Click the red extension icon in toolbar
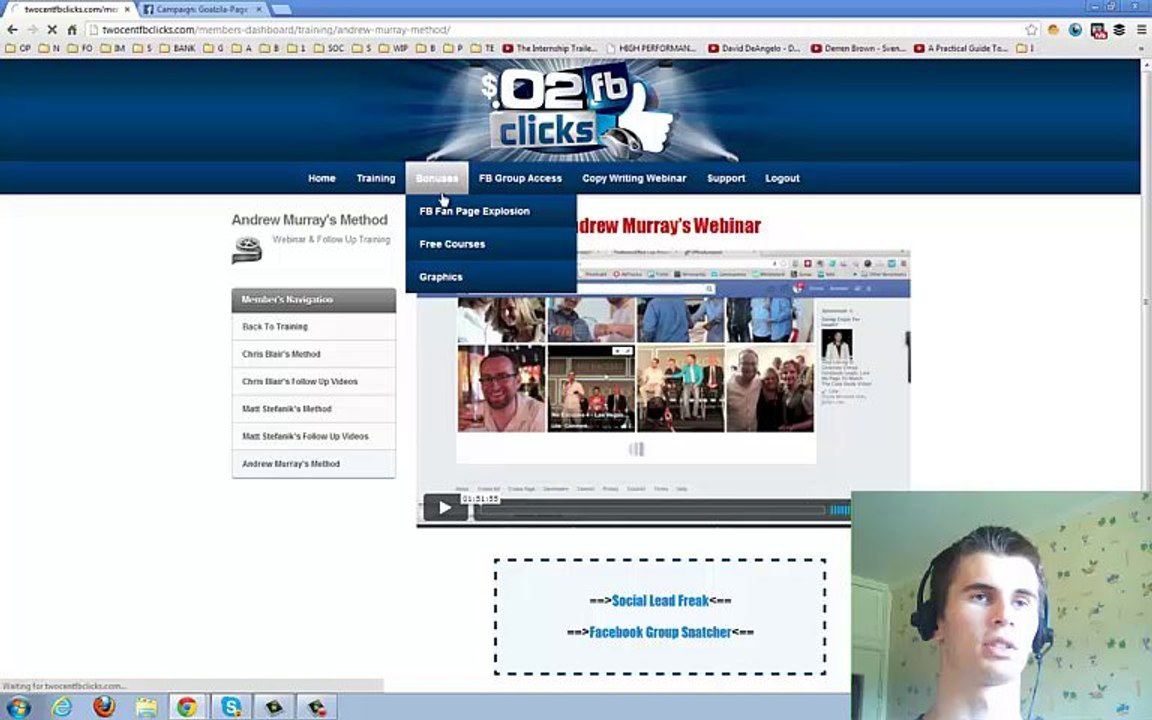This screenshot has height=720, width=1152. coord(1098,30)
